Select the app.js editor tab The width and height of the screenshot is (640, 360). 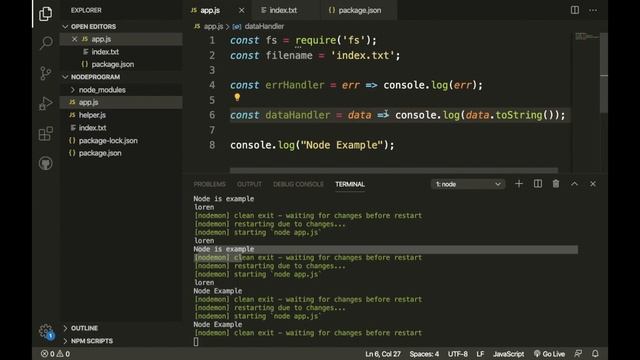[211, 10]
